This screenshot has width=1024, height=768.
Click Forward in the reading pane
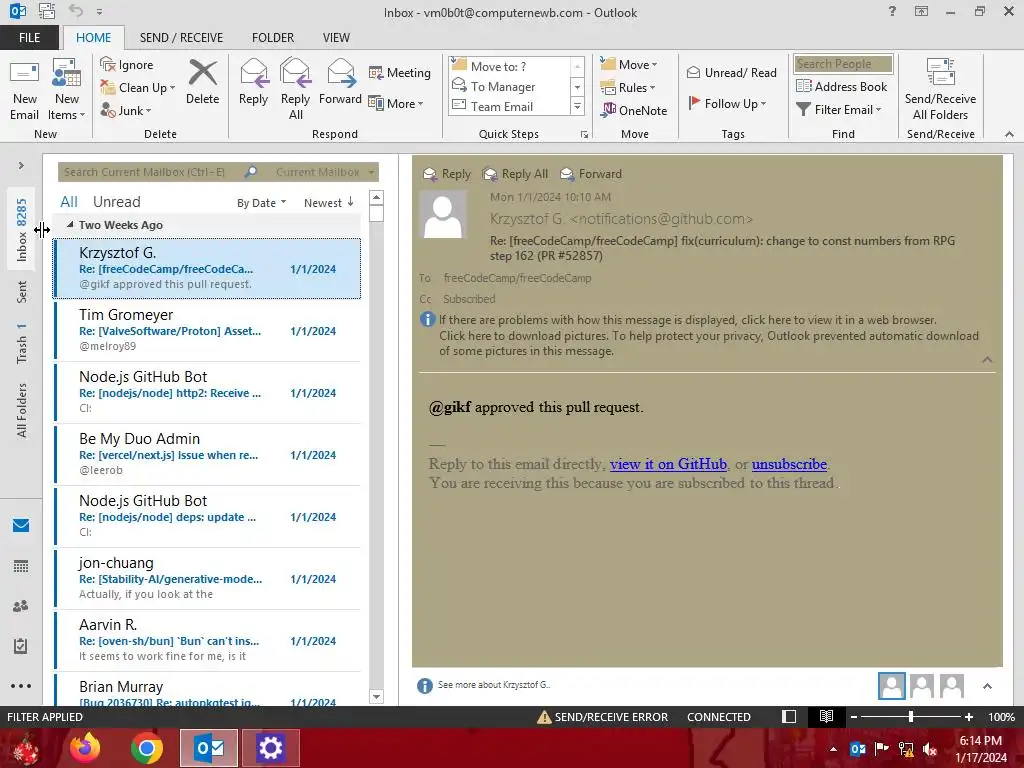pyautogui.click(x=591, y=174)
